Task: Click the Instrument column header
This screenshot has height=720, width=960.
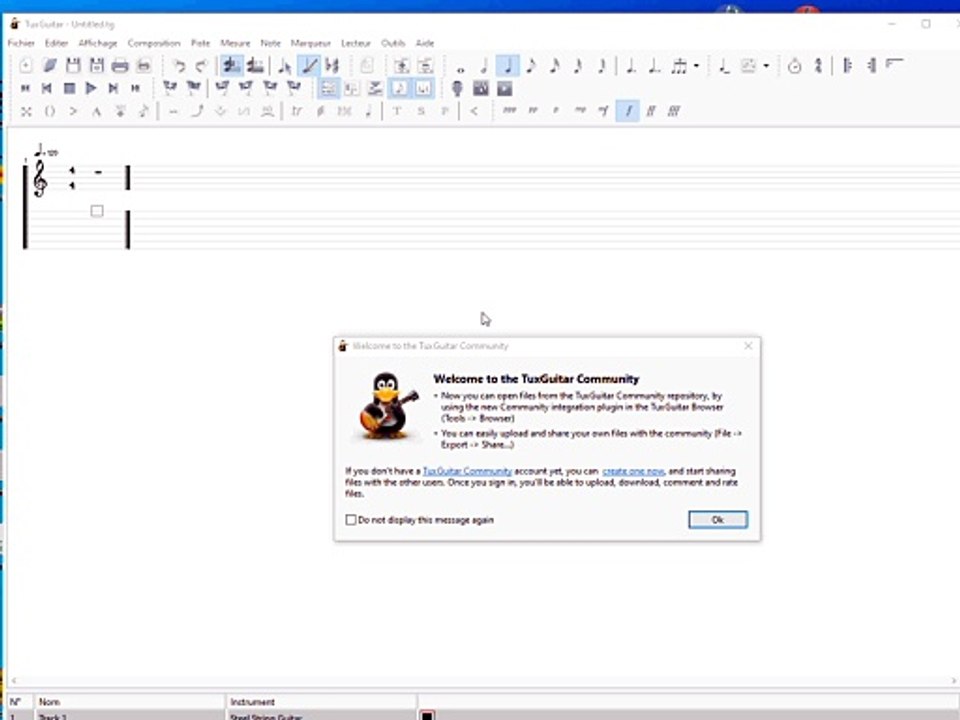Action: click(321, 702)
